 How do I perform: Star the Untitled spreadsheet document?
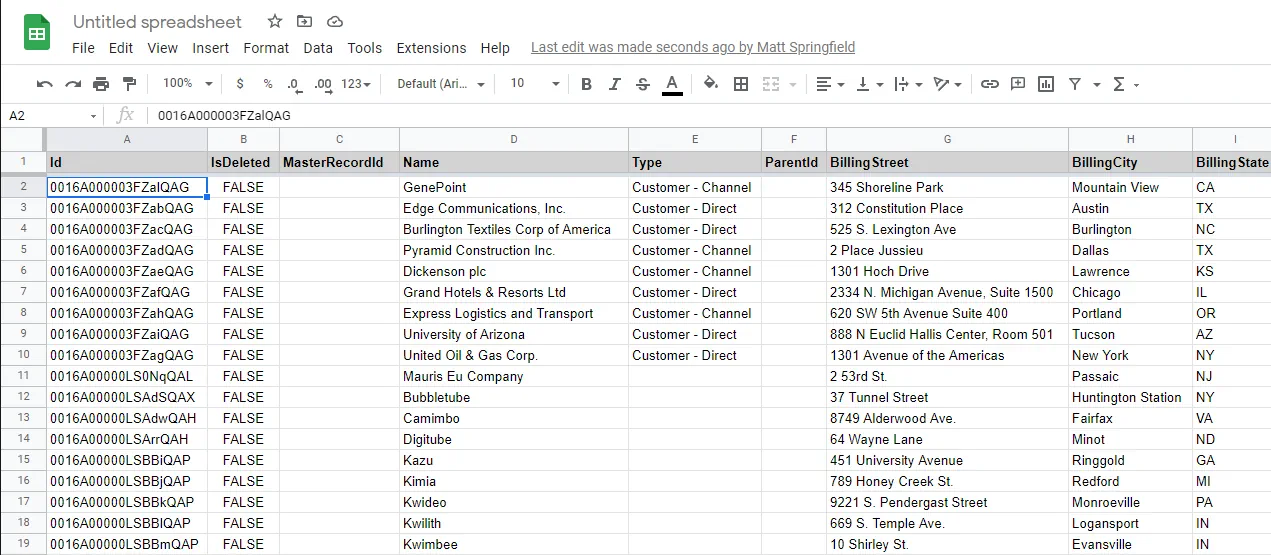click(275, 21)
